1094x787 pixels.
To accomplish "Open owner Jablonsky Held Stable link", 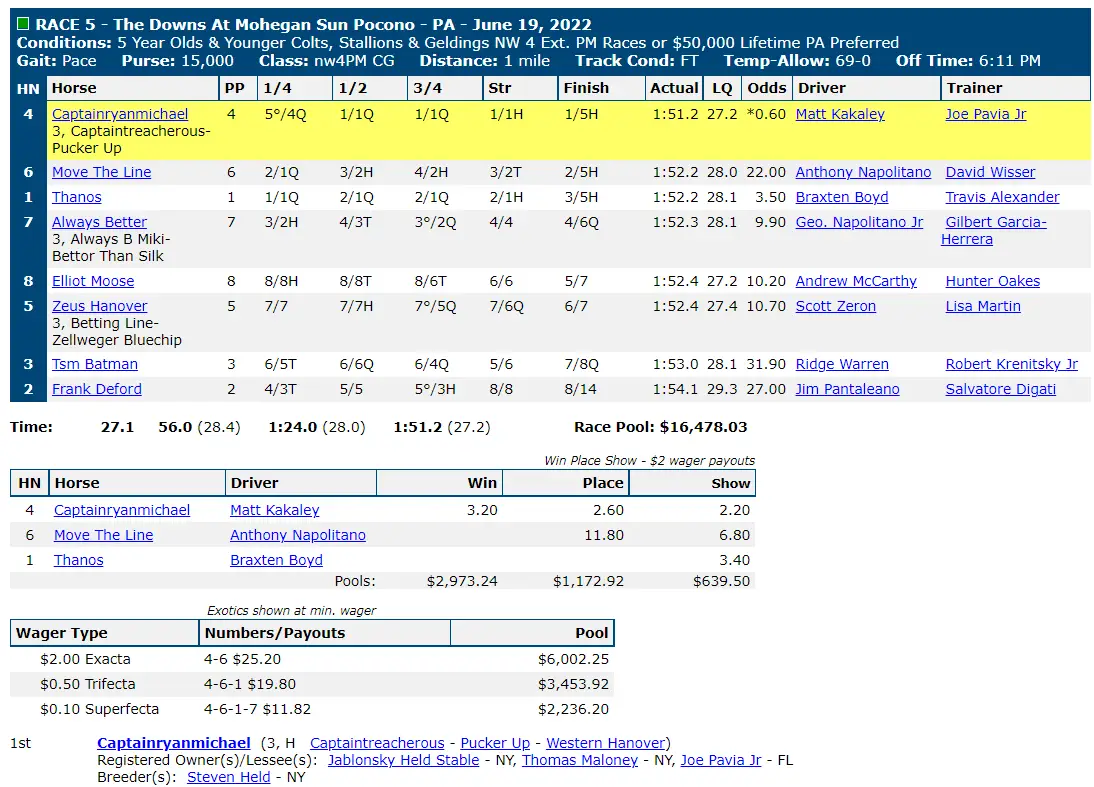I will [403, 760].
